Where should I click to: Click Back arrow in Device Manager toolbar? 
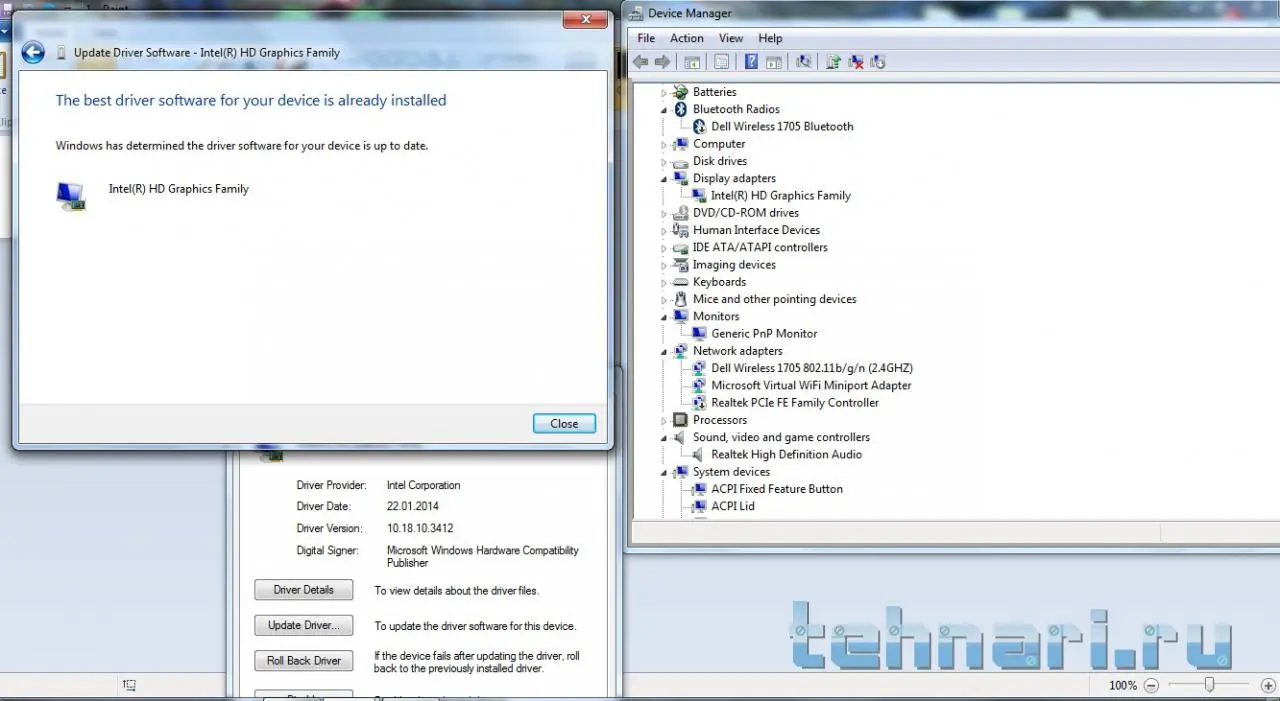pos(640,62)
